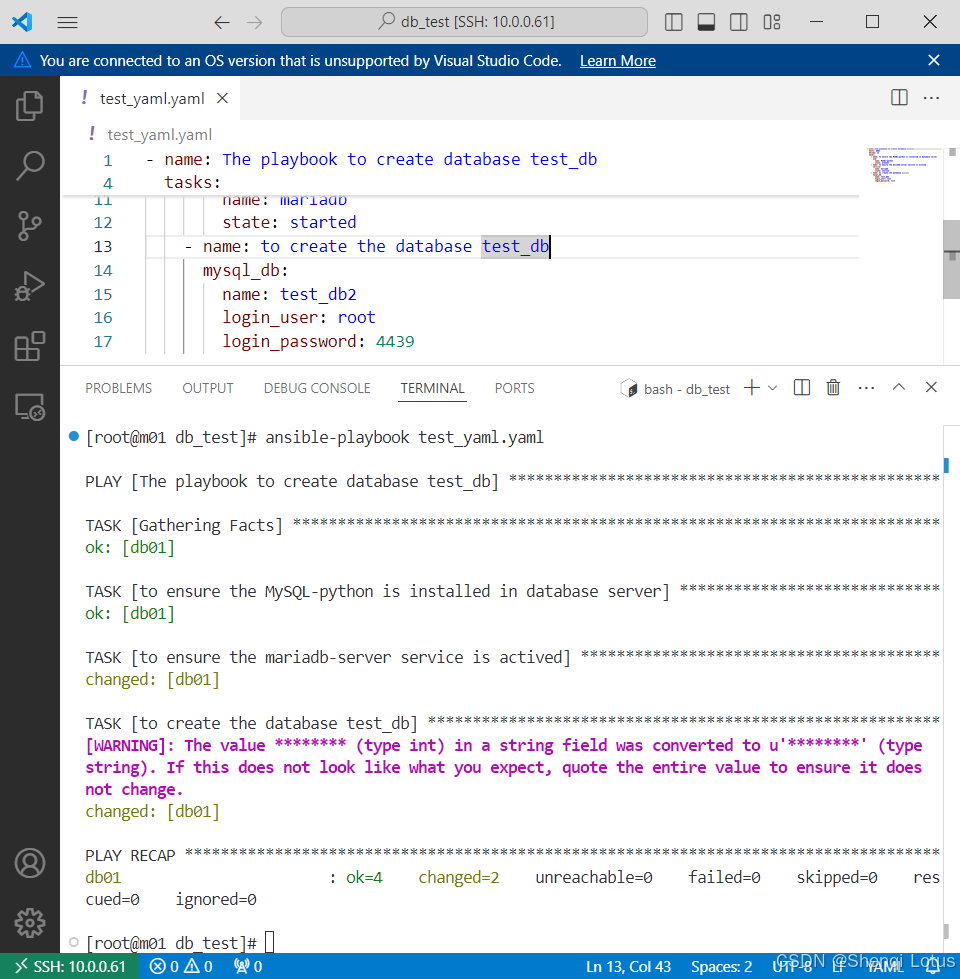The height and width of the screenshot is (979, 960).
Task: Open the new terminal launch profile dropdown
Action: (x=773, y=388)
